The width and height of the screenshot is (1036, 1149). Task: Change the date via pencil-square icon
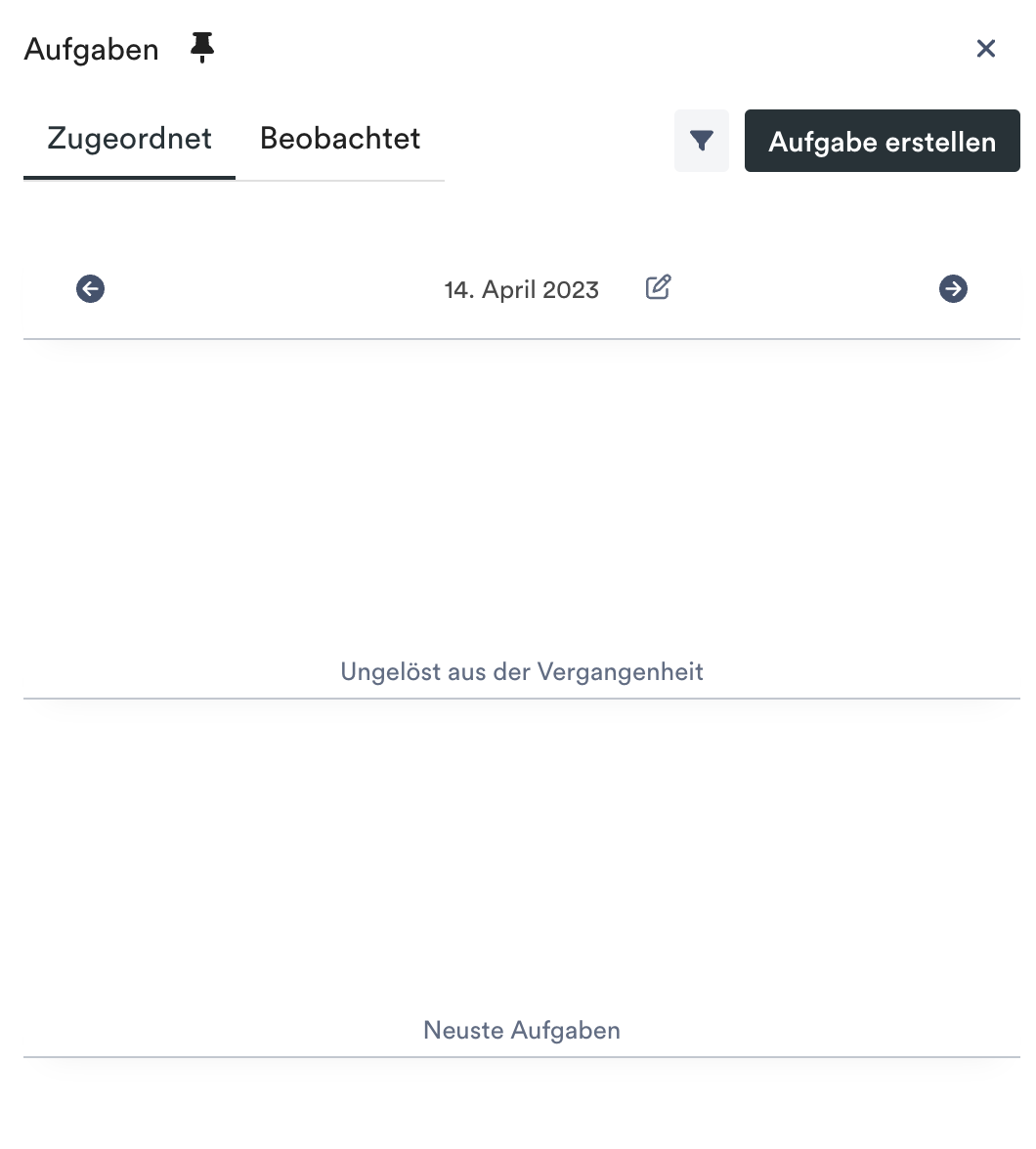(x=659, y=287)
